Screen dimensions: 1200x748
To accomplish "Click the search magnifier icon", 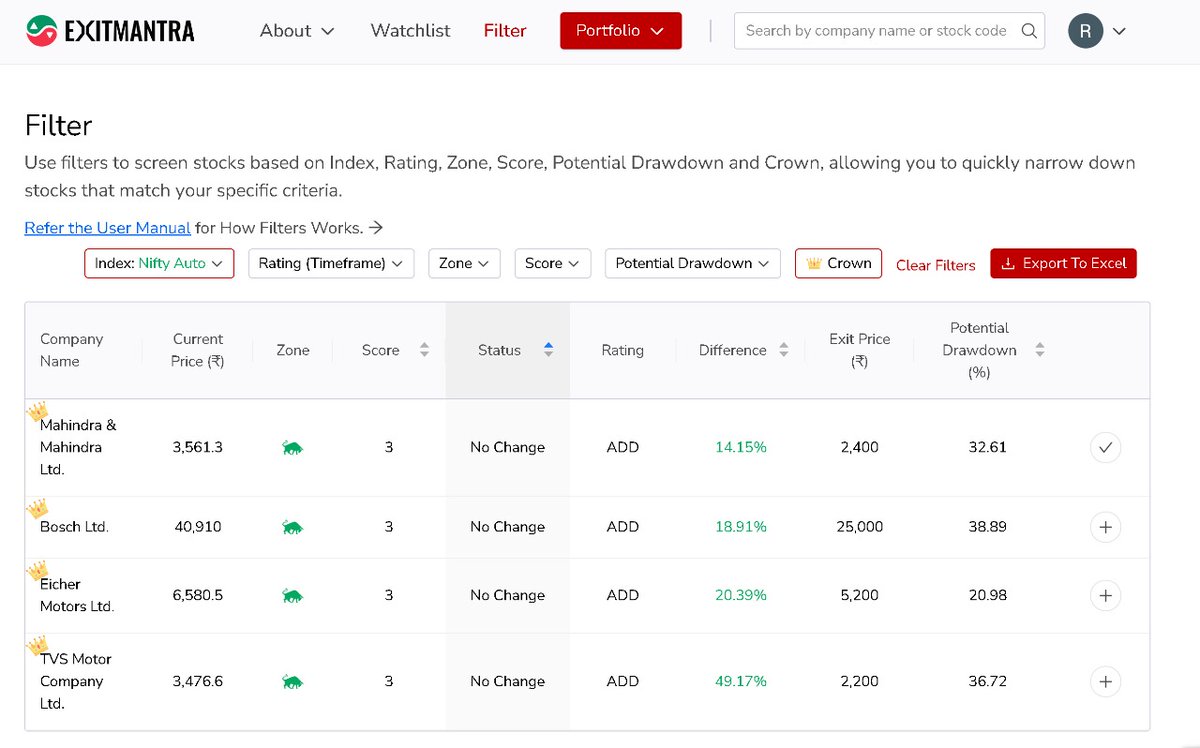I will point(1029,31).
